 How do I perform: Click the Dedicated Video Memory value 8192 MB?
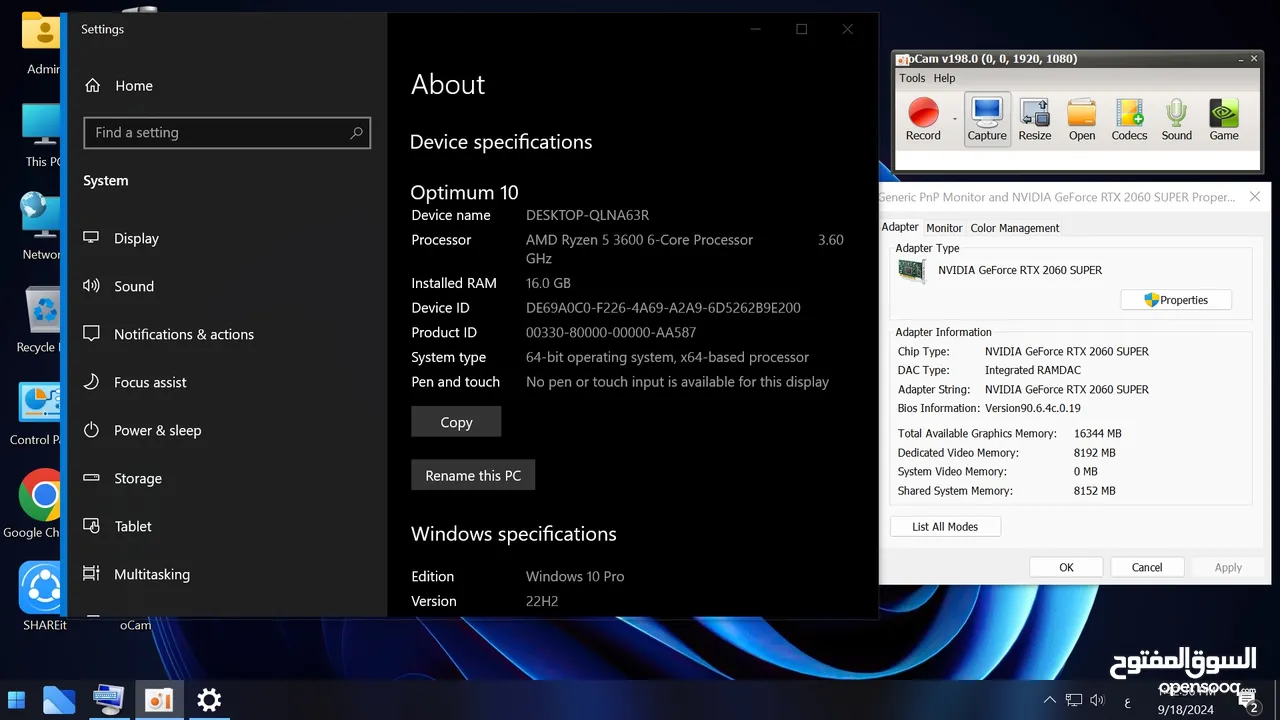(x=1094, y=453)
